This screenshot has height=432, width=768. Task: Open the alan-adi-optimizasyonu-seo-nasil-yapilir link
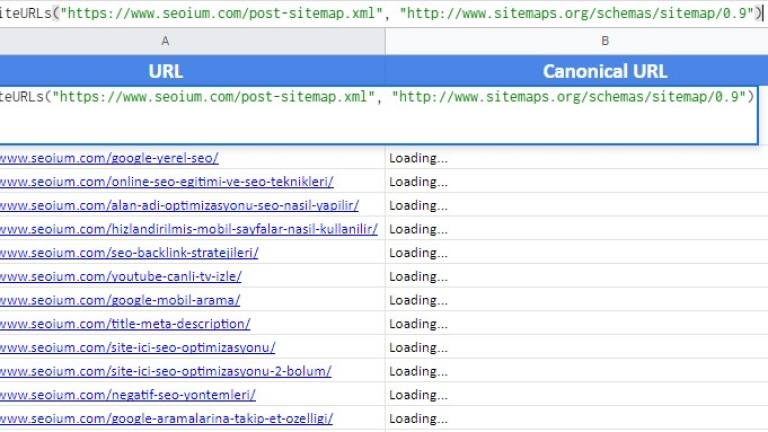click(x=179, y=205)
